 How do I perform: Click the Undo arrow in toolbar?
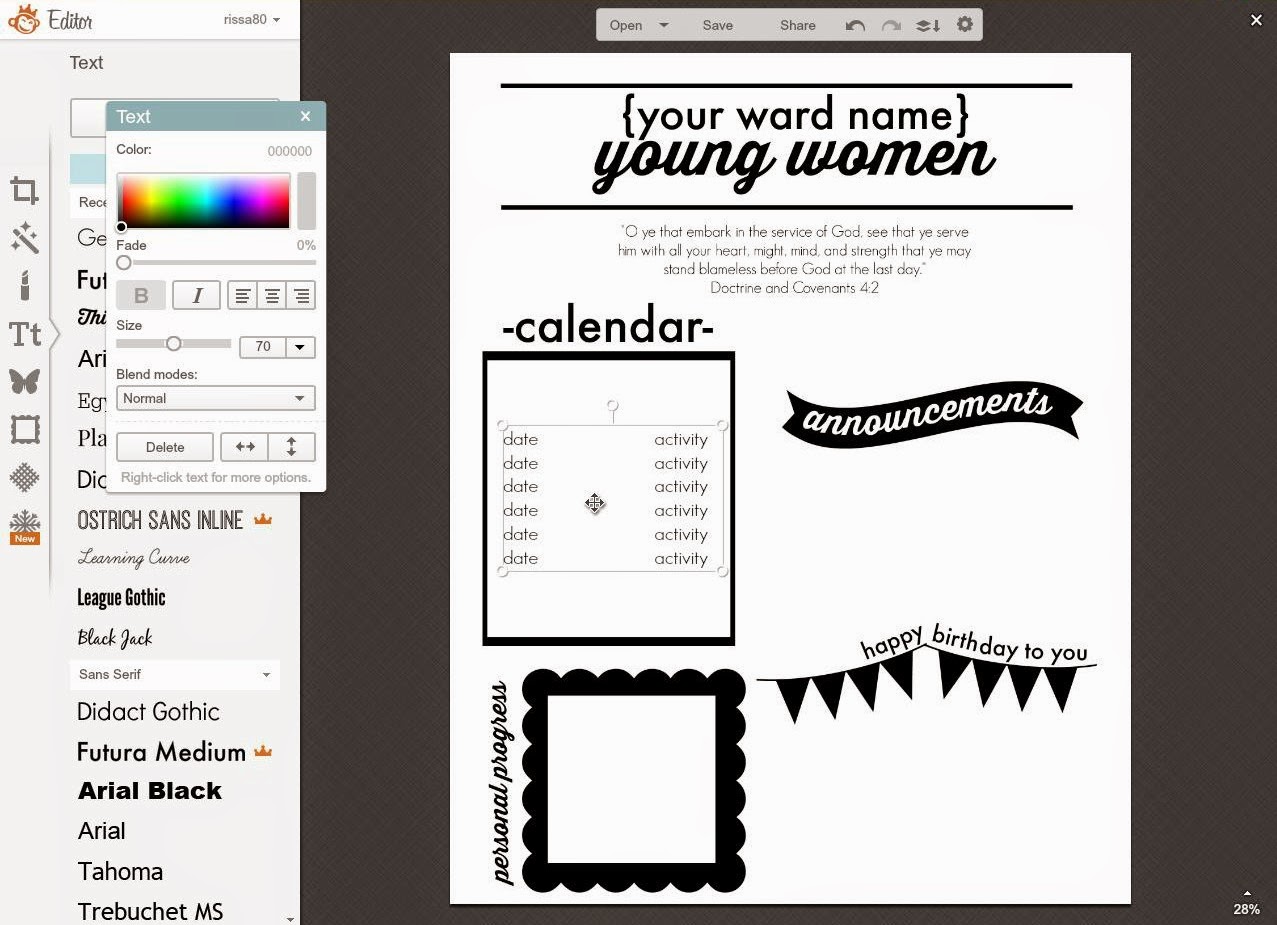coord(855,26)
